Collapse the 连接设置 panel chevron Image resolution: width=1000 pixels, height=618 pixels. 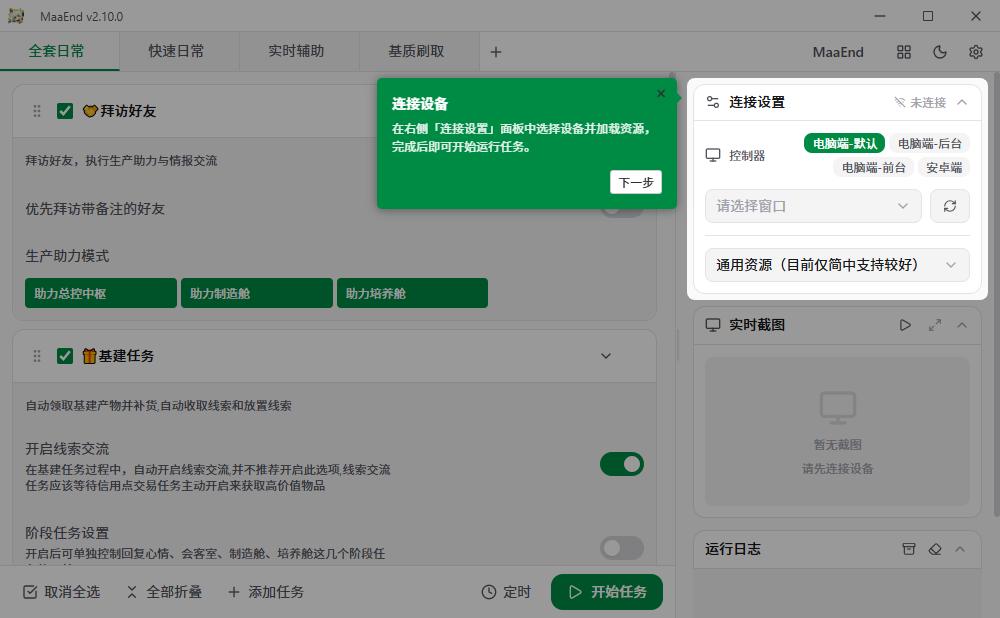tap(962, 102)
